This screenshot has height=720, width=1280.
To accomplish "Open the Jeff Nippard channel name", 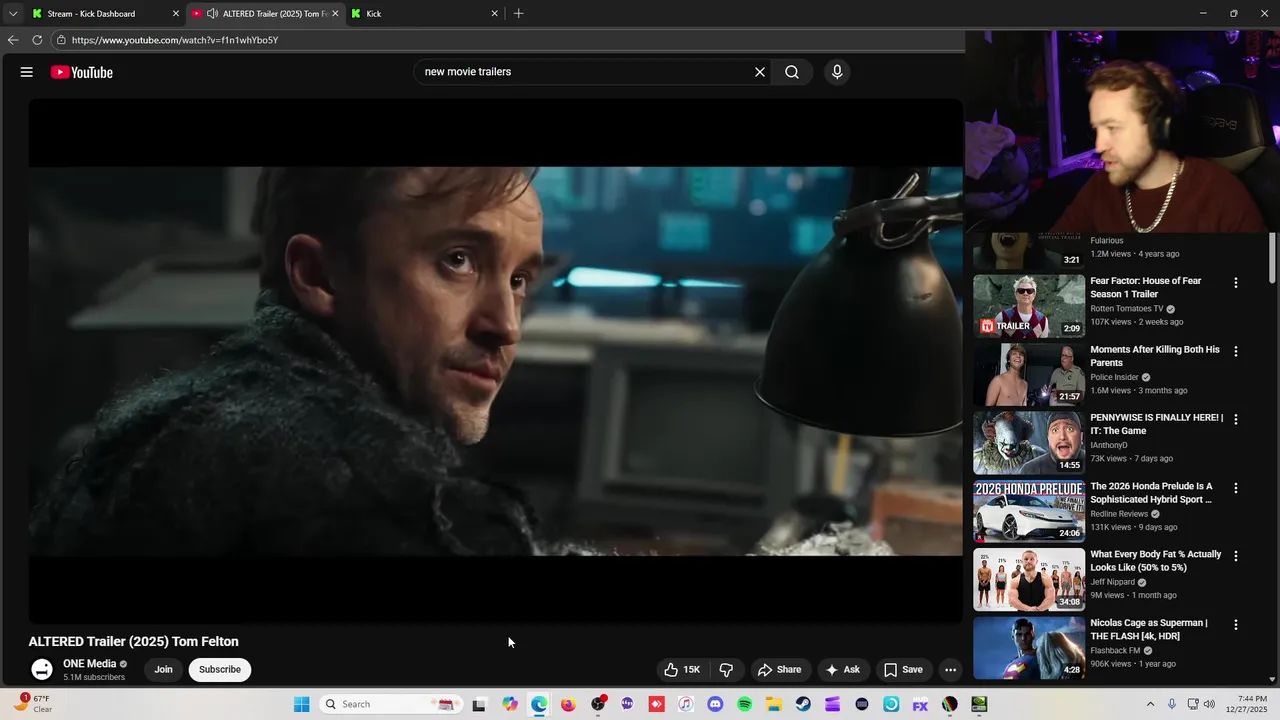I will (1112, 582).
